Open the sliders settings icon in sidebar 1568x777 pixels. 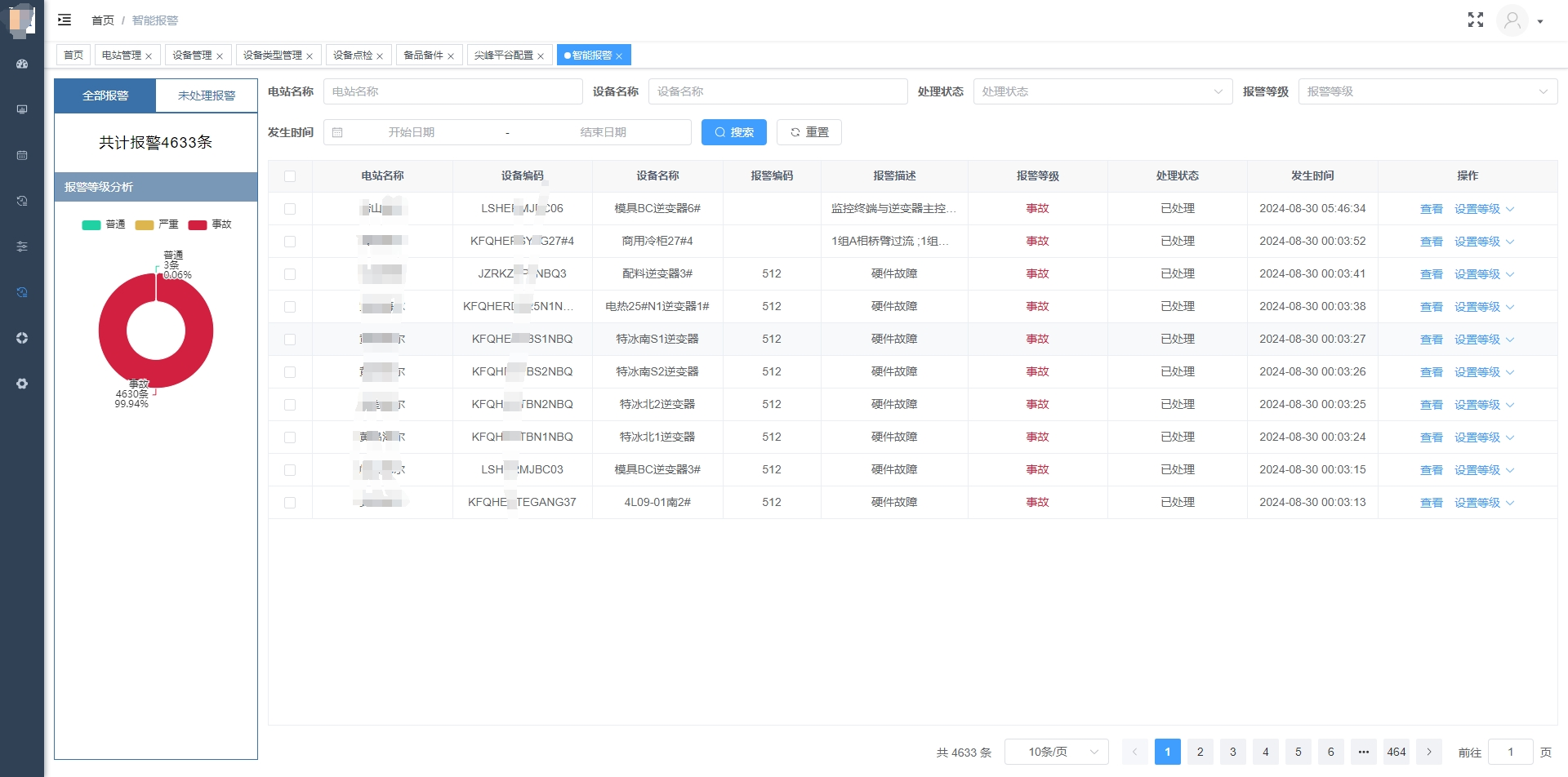tap(22, 246)
